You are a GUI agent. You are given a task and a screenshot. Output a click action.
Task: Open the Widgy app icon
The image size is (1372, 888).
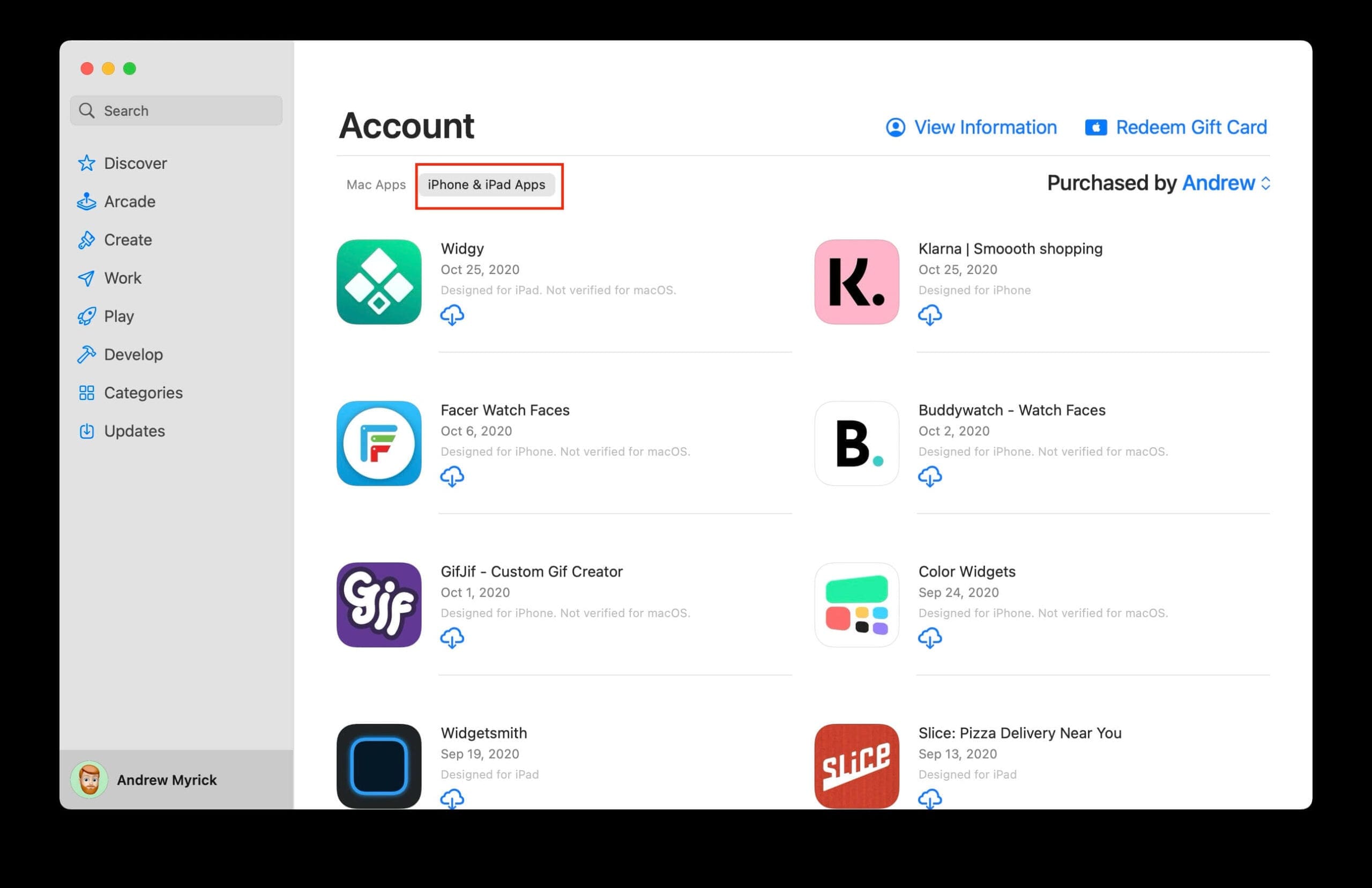coord(378,282)
